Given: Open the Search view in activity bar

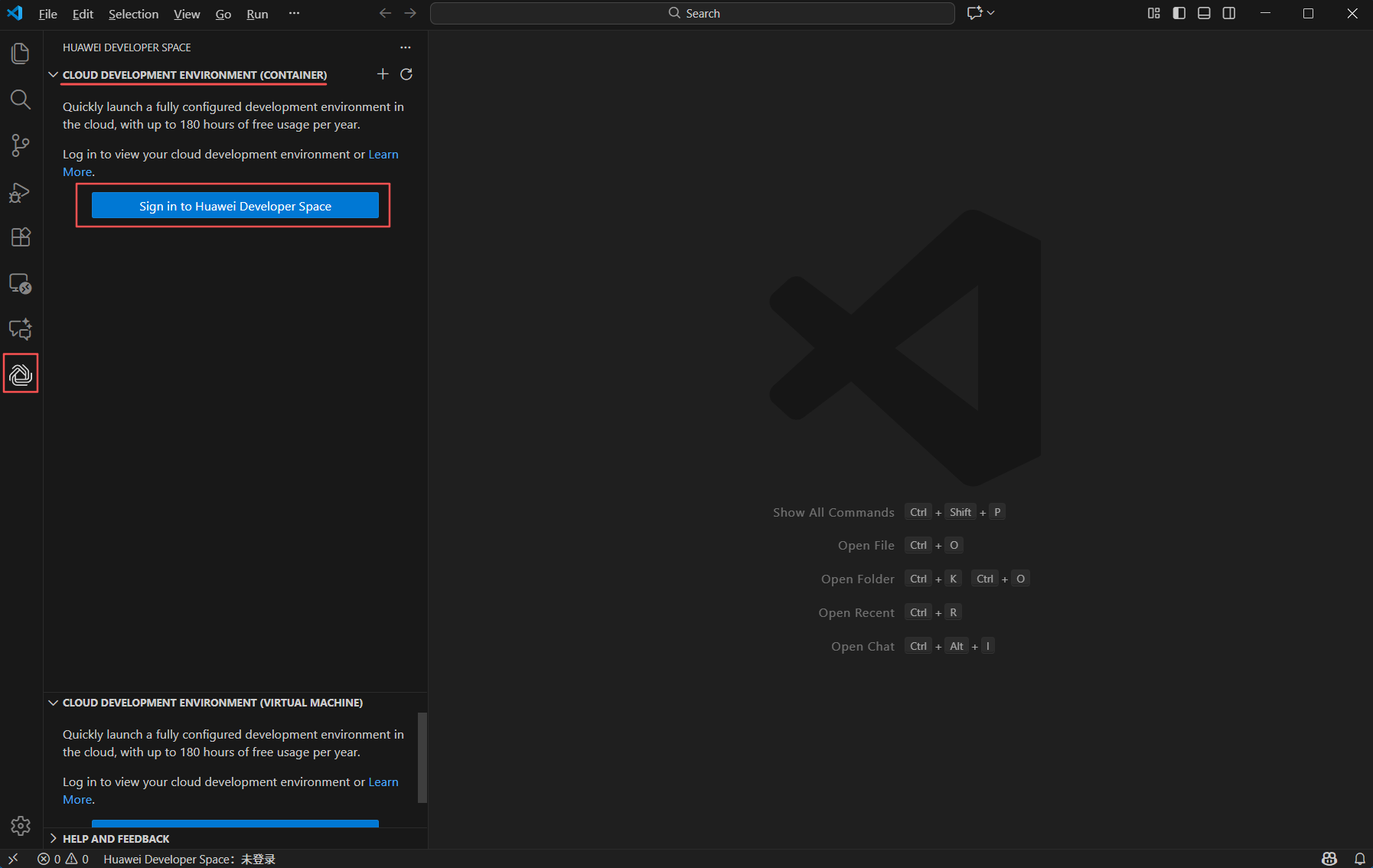Looking at the screenshot, I should 21,100.
